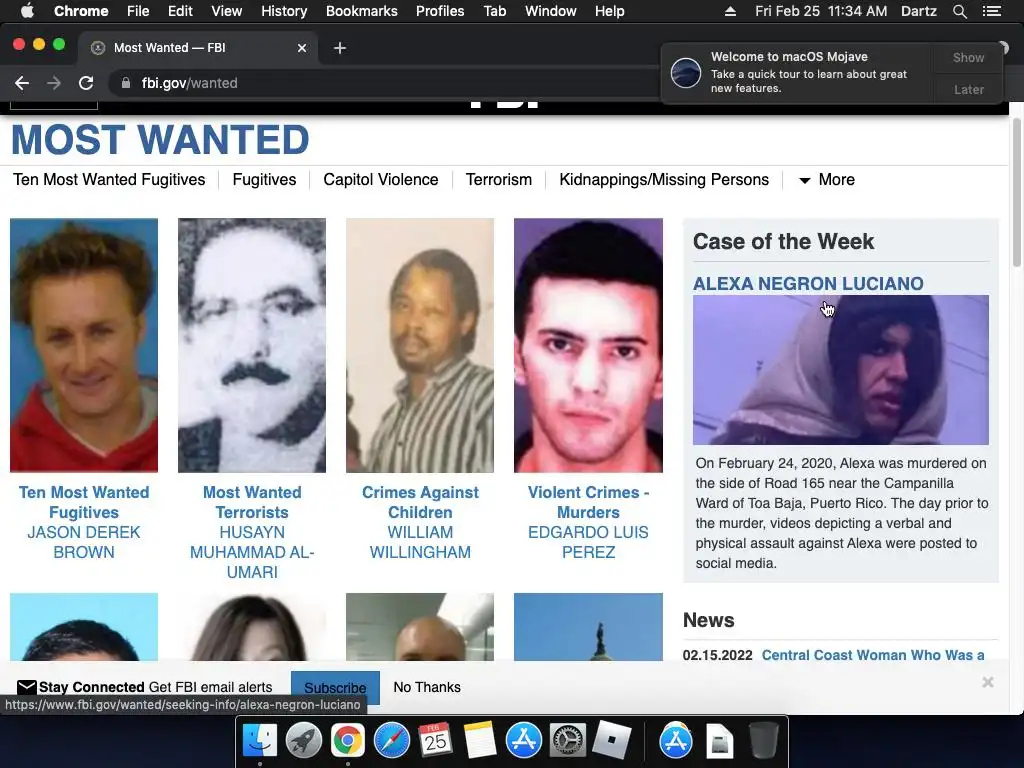Open the History menu

[284, 11]
